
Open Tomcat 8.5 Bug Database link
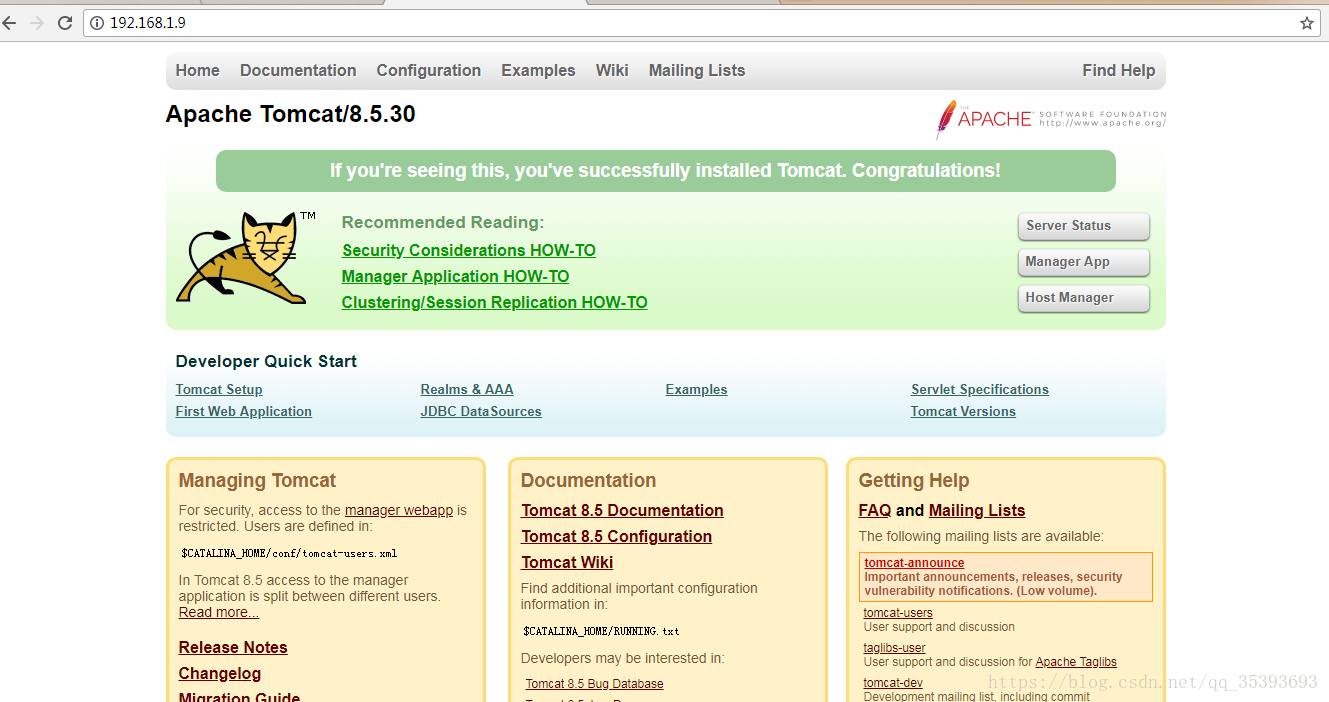click(x=595, y=684)
